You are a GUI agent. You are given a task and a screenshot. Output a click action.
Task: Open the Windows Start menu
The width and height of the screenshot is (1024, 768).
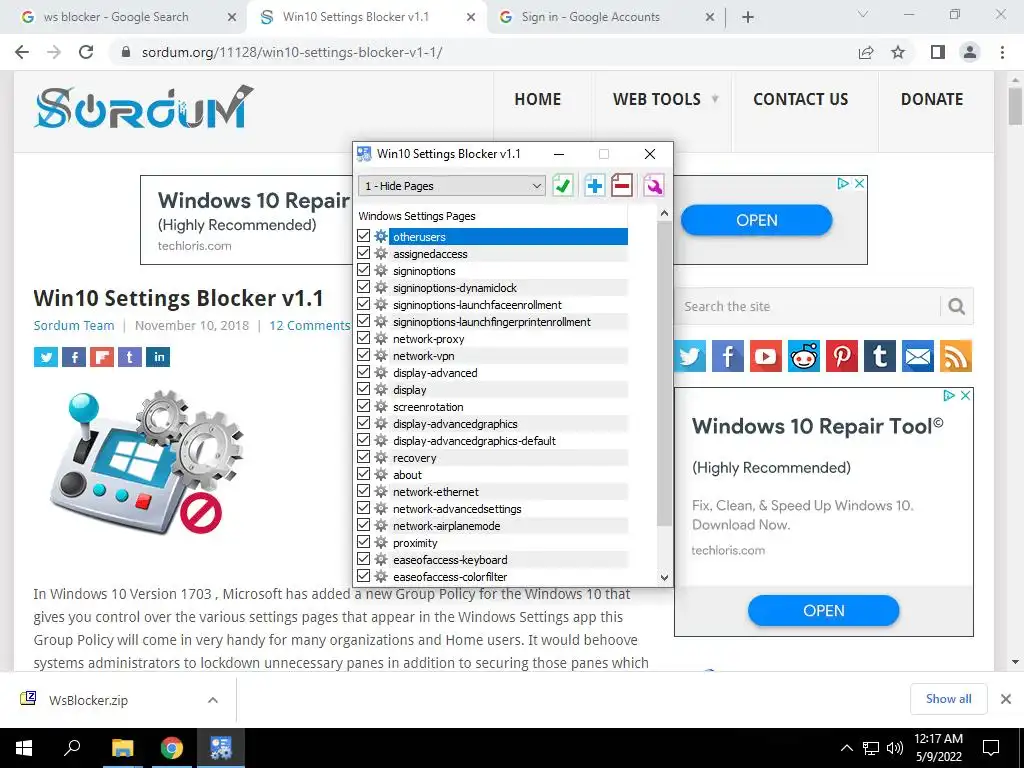pos(24,748)
